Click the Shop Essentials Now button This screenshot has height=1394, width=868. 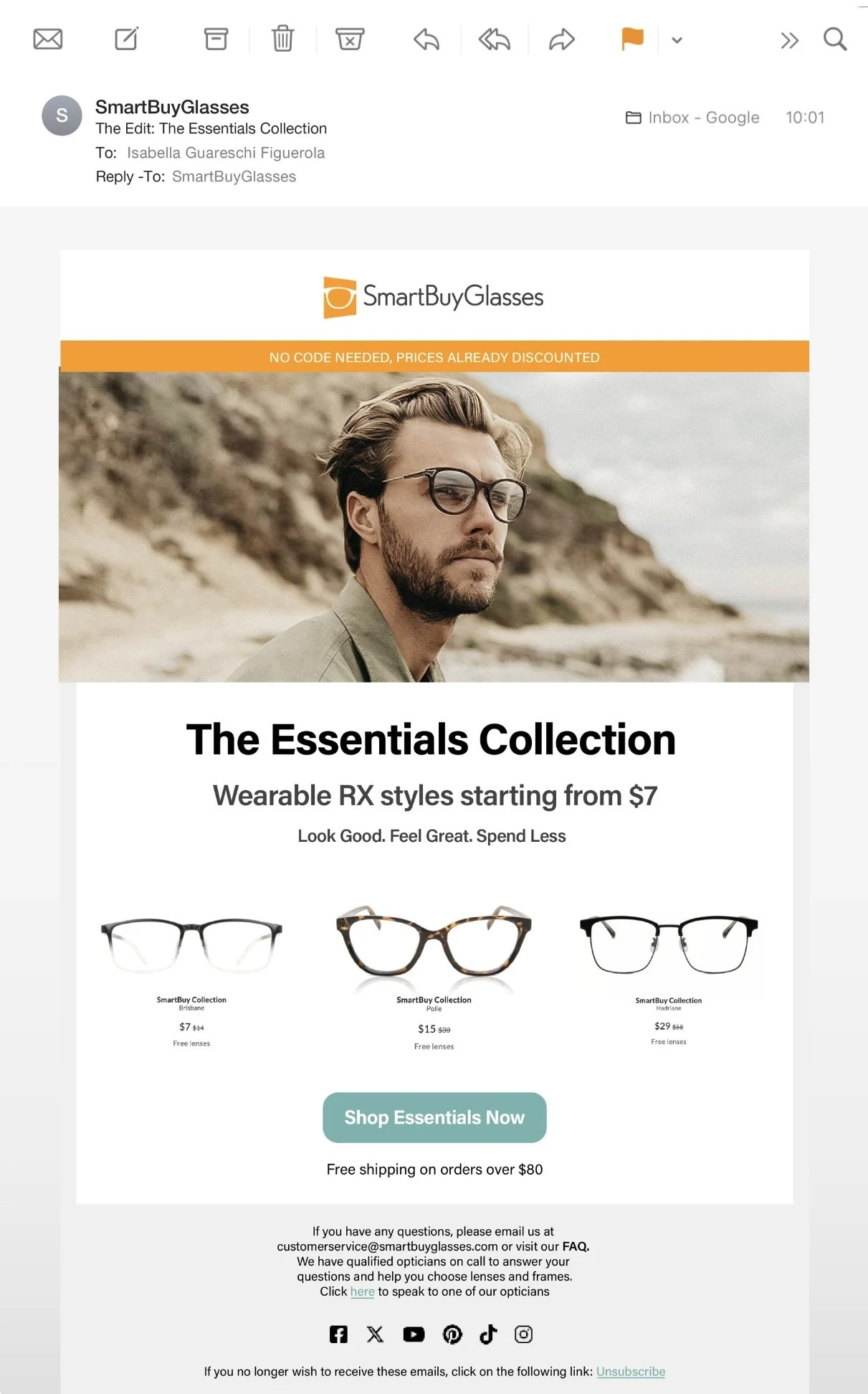434,1117
